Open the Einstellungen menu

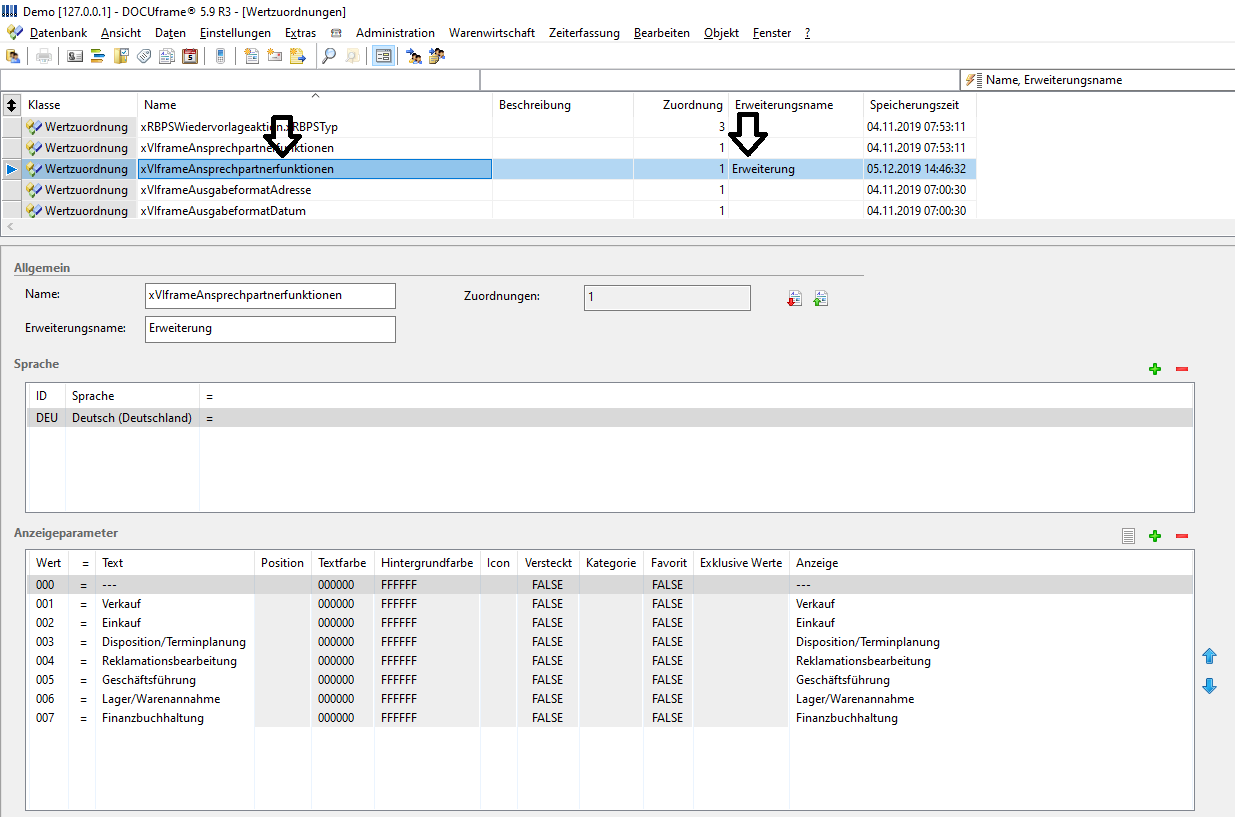tap(235, 33)
